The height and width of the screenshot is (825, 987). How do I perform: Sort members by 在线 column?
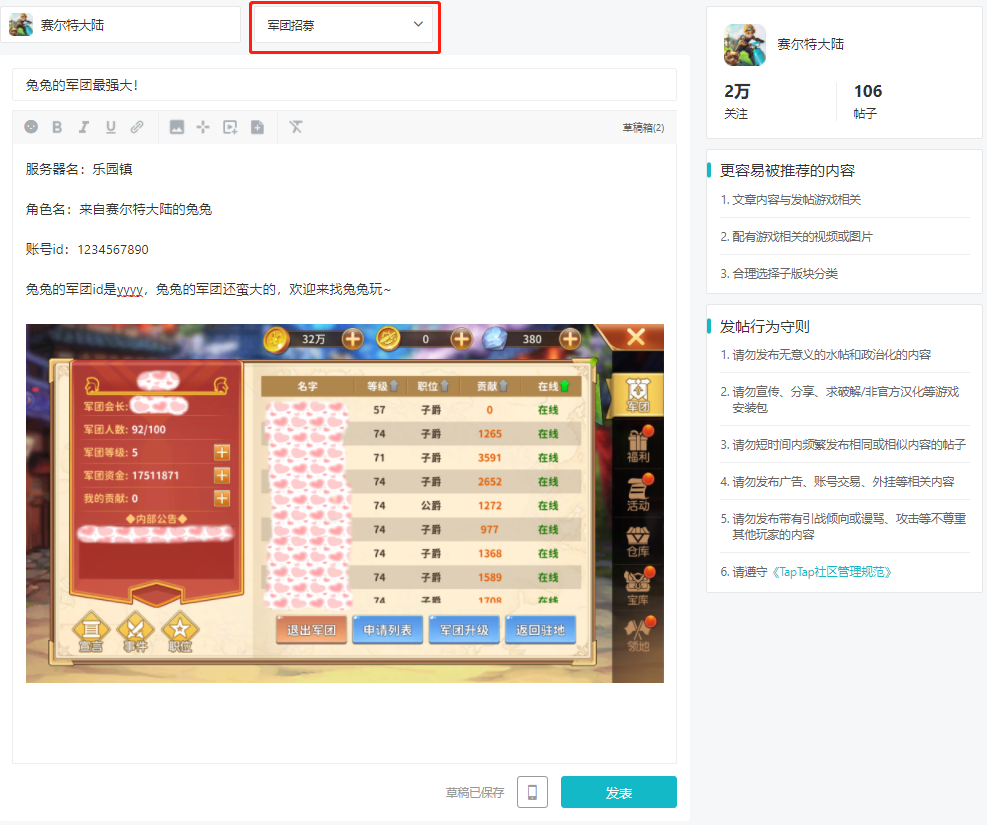553,386
